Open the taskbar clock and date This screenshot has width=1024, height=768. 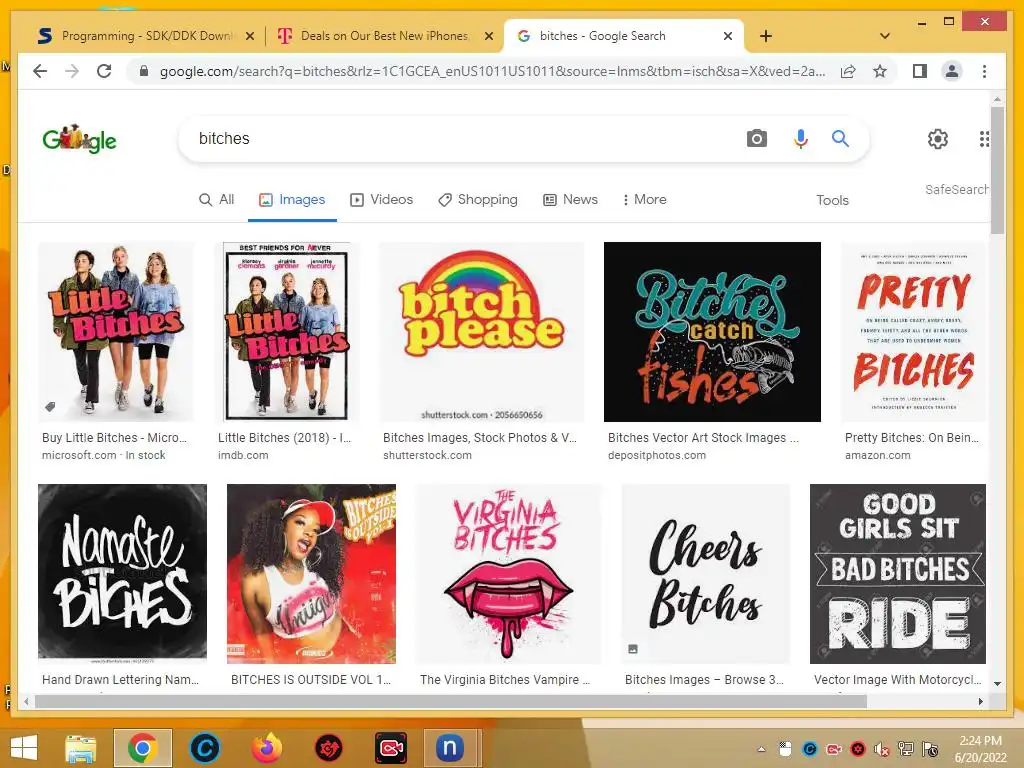980,749
